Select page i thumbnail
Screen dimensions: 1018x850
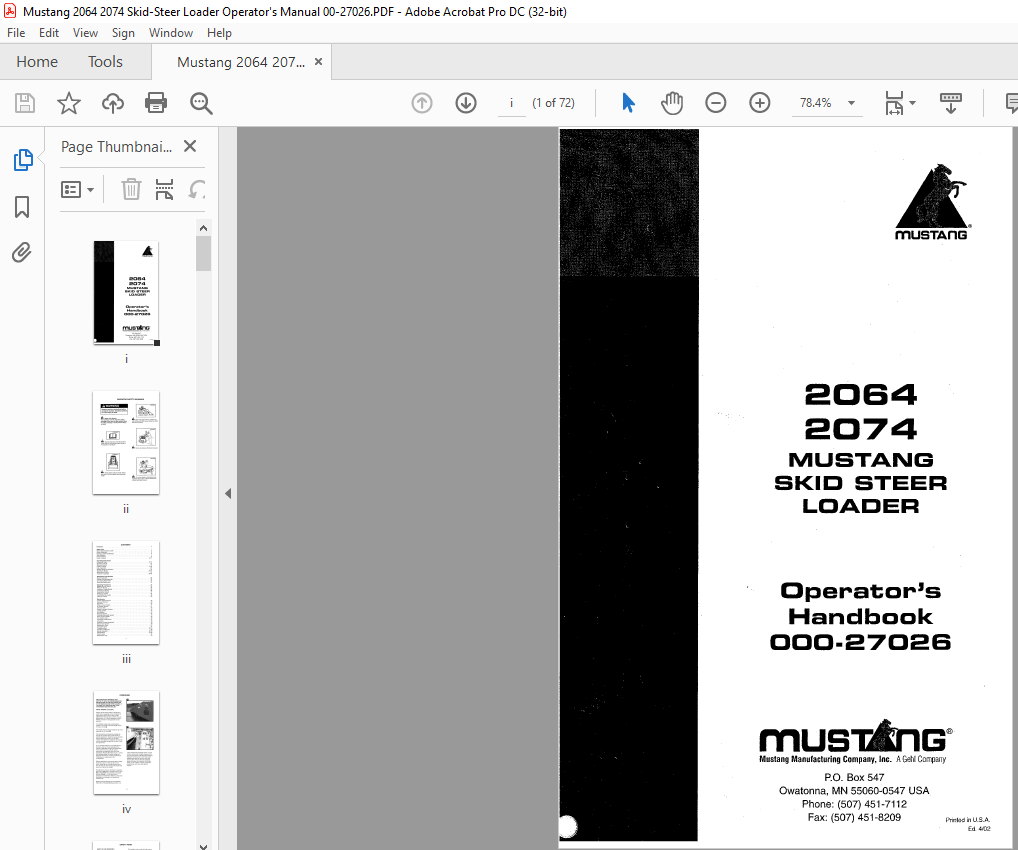126,292
